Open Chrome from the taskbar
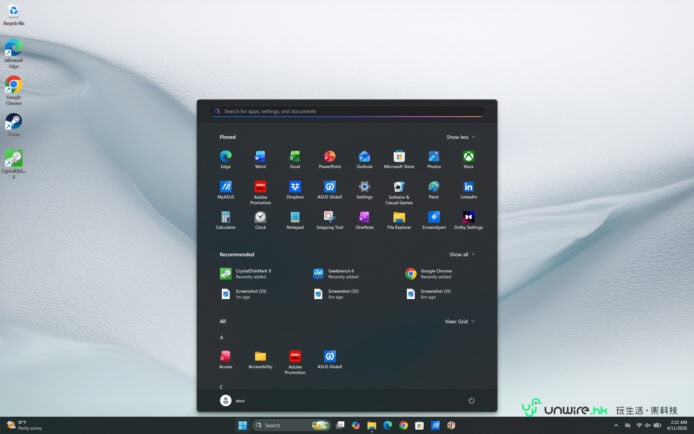The width and height of the screenshot is (694, 434). coord(404,425)
